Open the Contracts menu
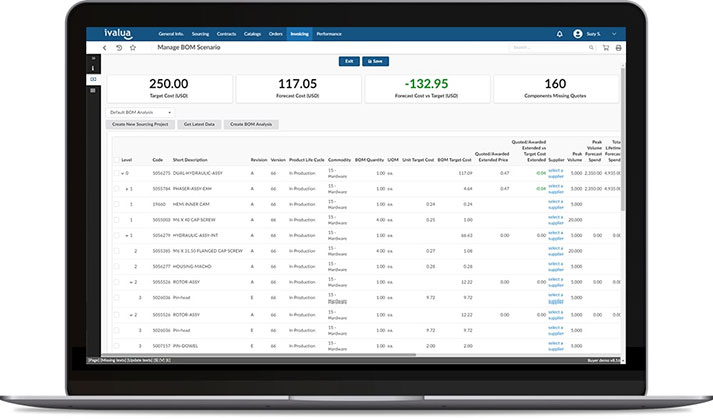Screen dimensions: 713x419 [x=226, y=34]
